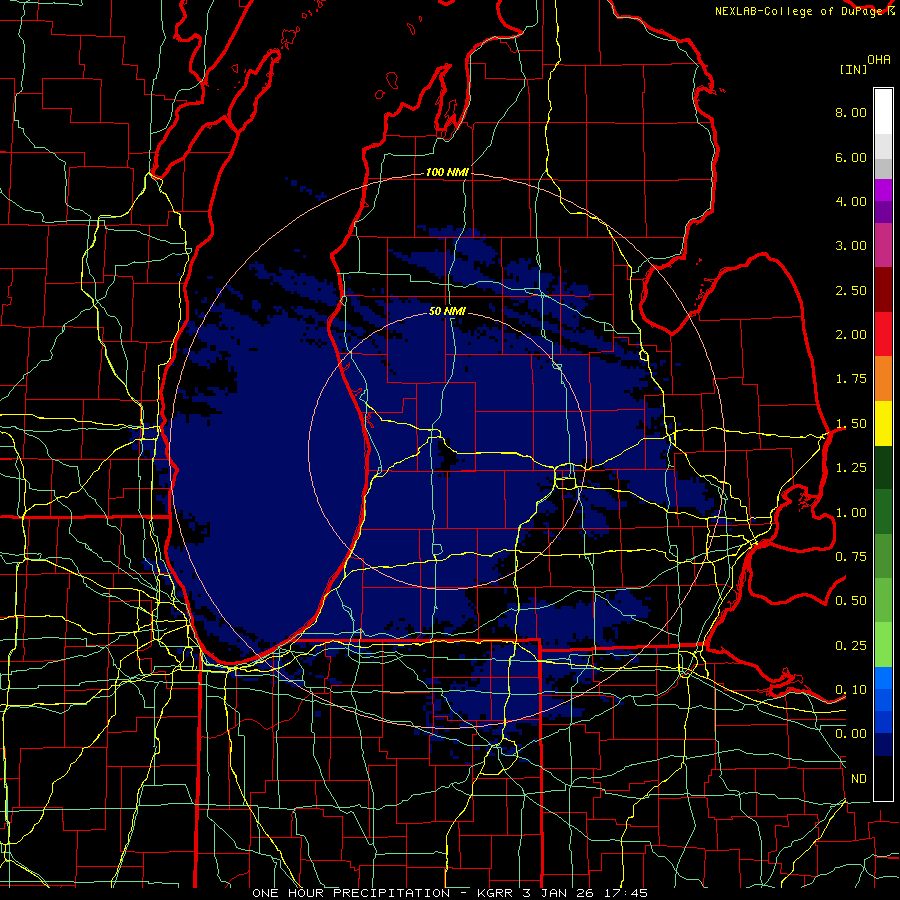Click the 8.00 legend value
This screenshot has height=900, width=900.
[851, 112]
